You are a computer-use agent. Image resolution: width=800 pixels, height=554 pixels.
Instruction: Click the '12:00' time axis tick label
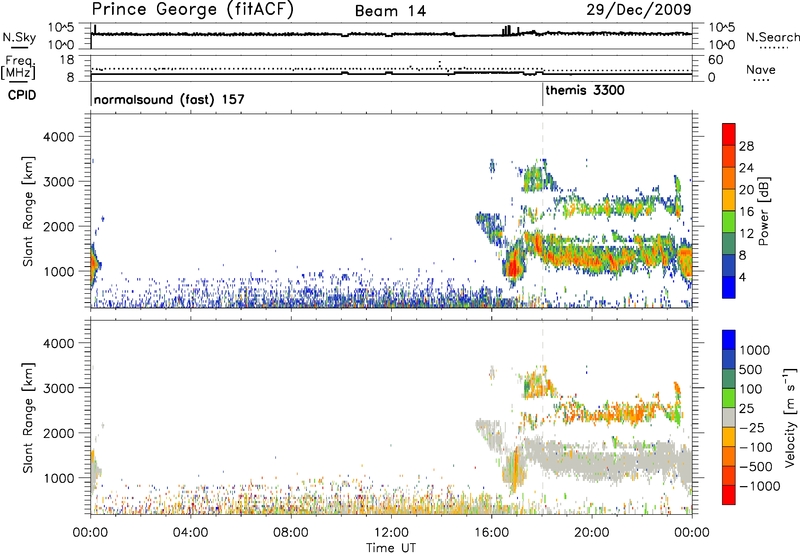click(x=391, y=533)
